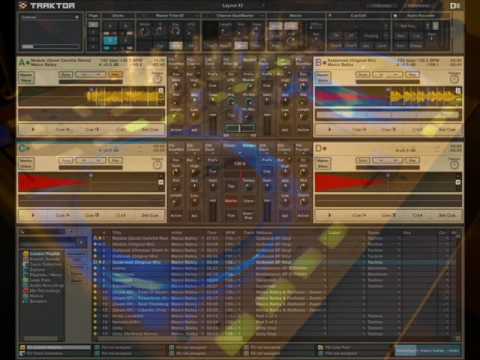The image size is (480, 360).
Task: Click the waveform zoom icon on deck A
Action: (x=161, y=90)
